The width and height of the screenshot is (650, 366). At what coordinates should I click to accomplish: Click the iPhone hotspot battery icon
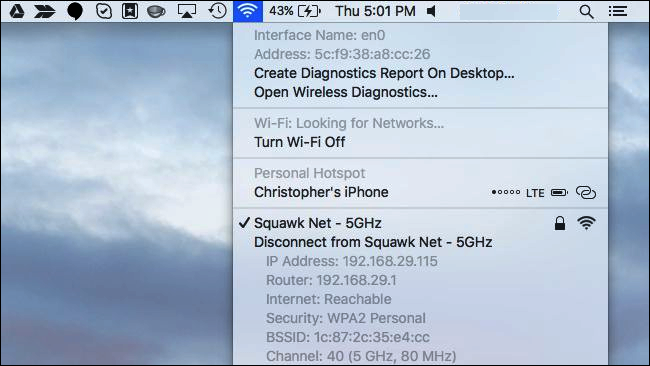click(559, 193)
